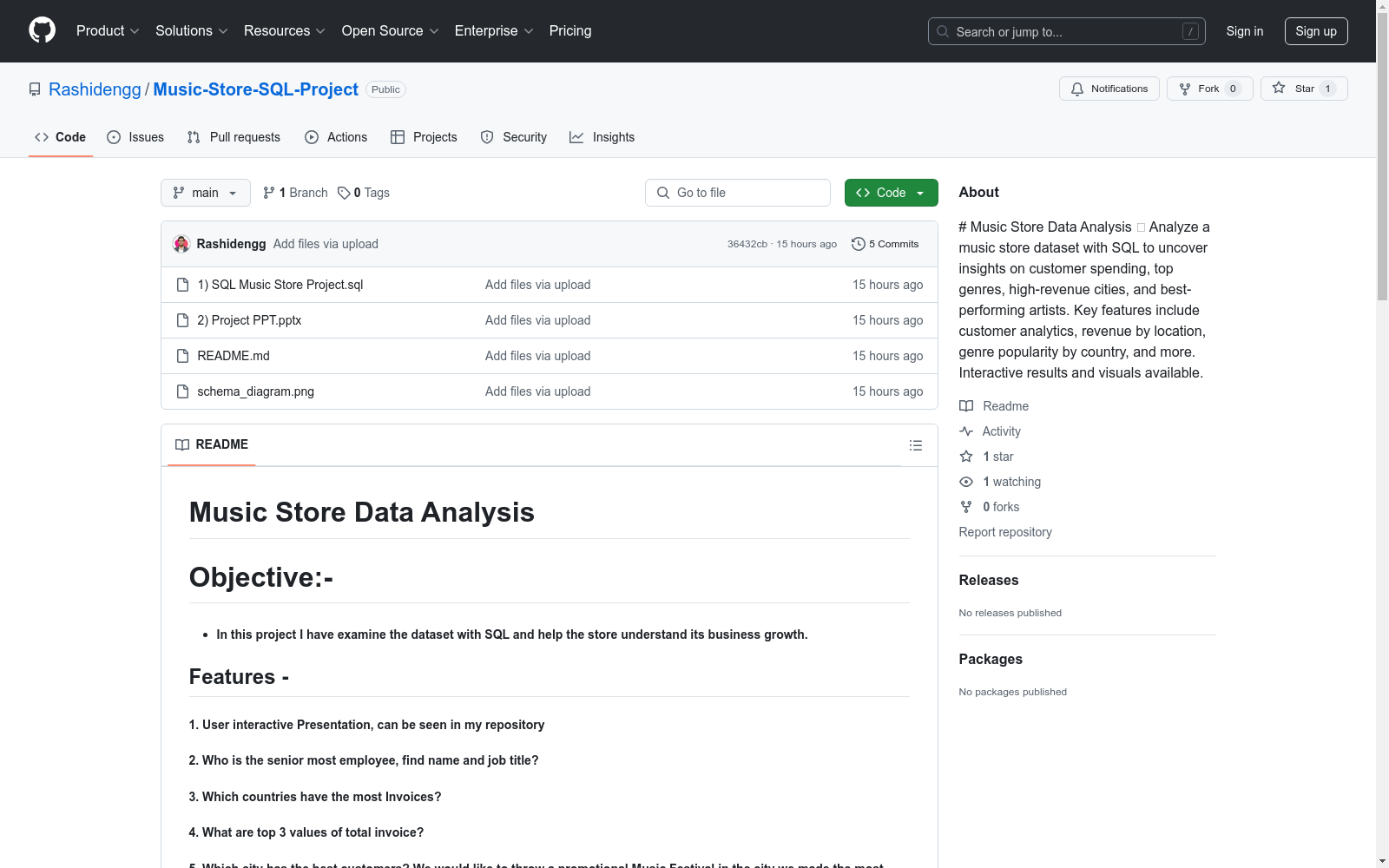Click the eye icon beside 1 watching
The height and width of the screenshot is (868, 1389).
(966, 482)
